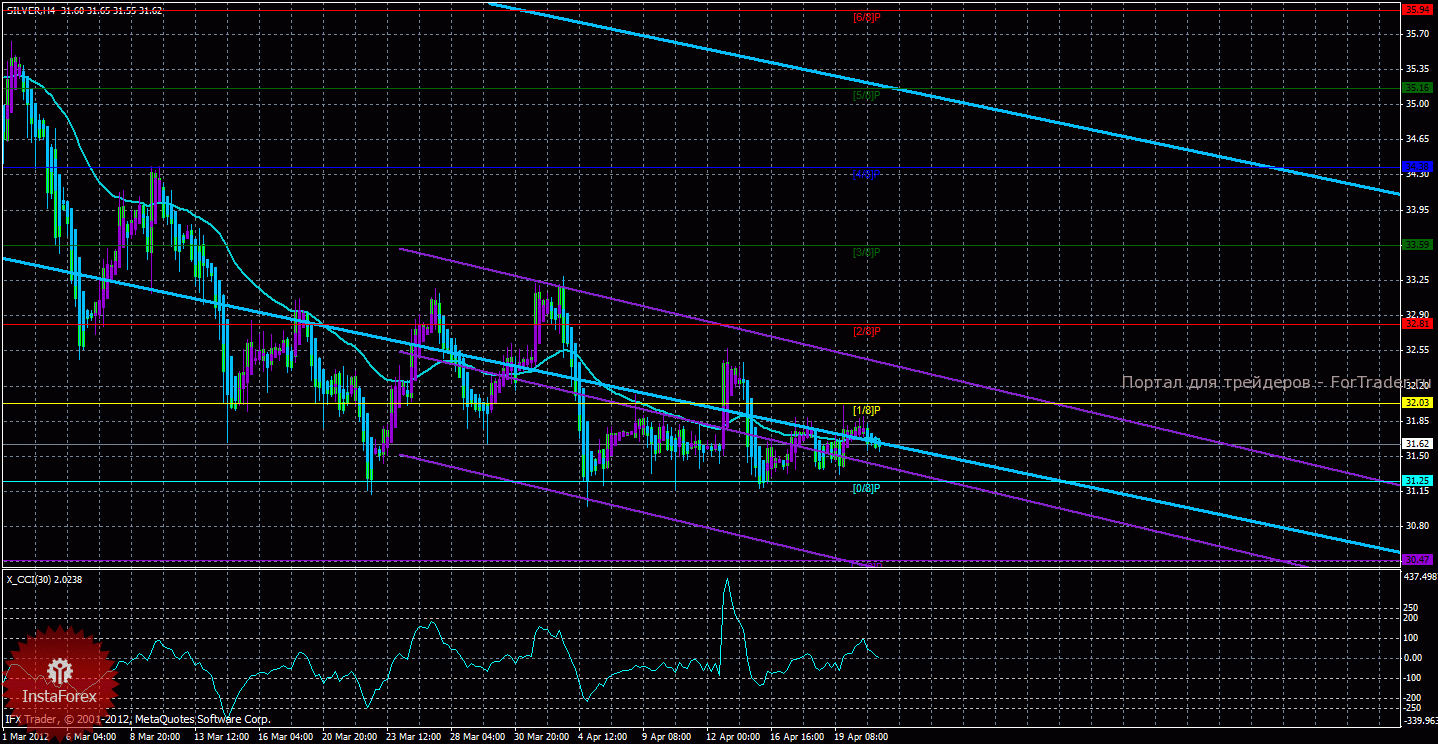Click the current price 31.62 marker
The image size is (1438, 744).
coord(1417,444)
